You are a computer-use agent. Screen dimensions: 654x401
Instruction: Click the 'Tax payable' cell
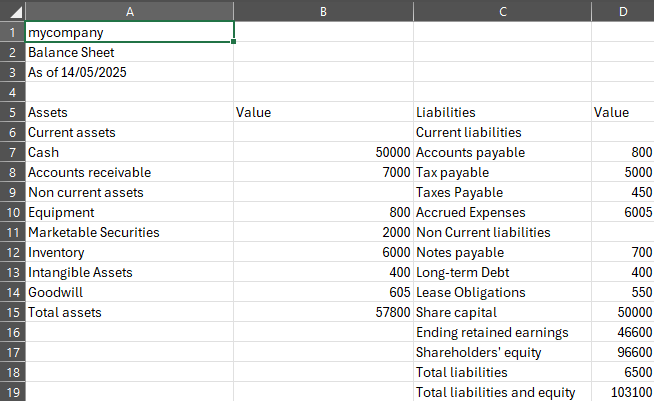point(503,172)
